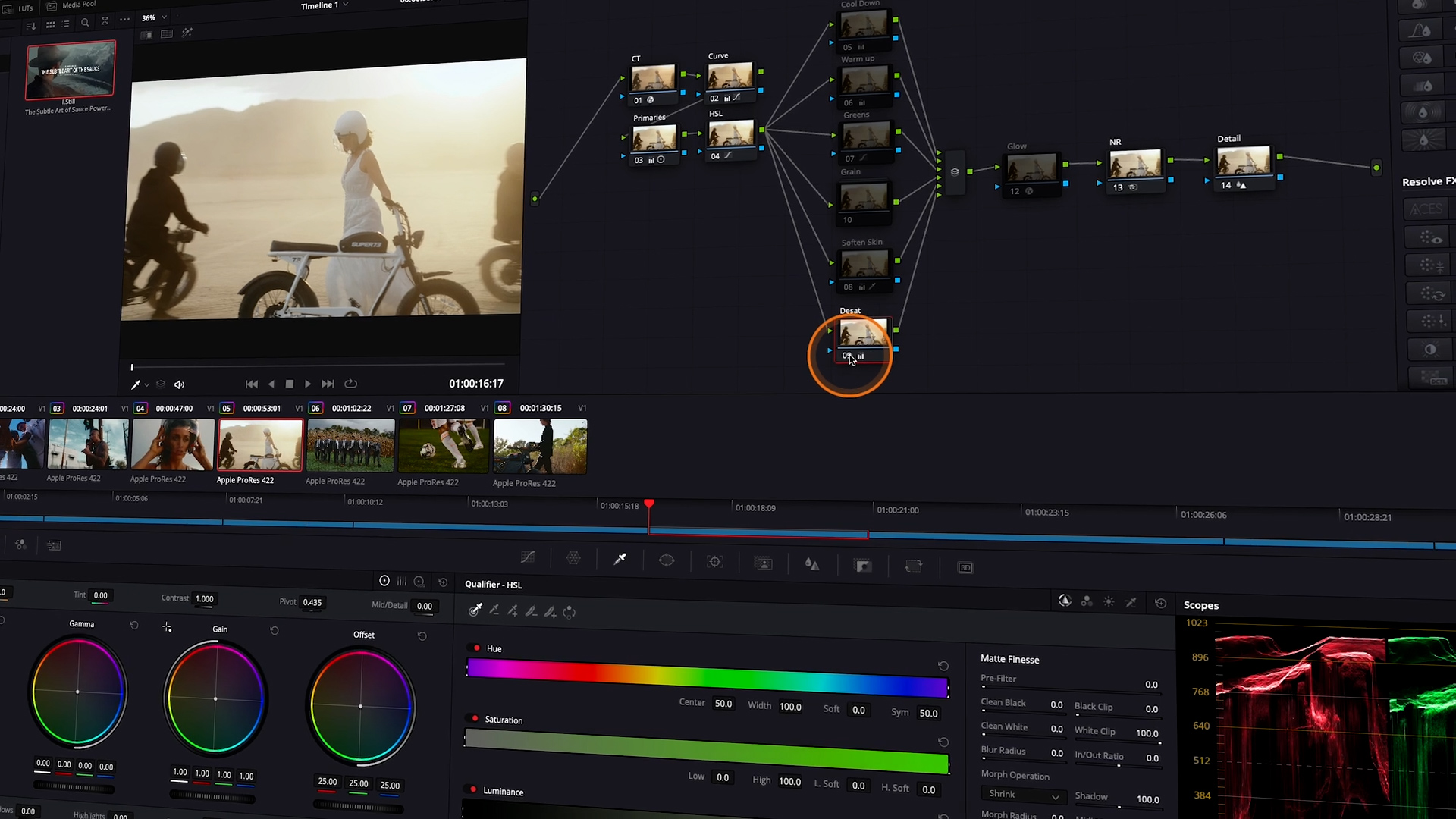This screenshot has height=819, width=1456.
Task: Reset the entire qualifier palette
Action: point(1160,603)
